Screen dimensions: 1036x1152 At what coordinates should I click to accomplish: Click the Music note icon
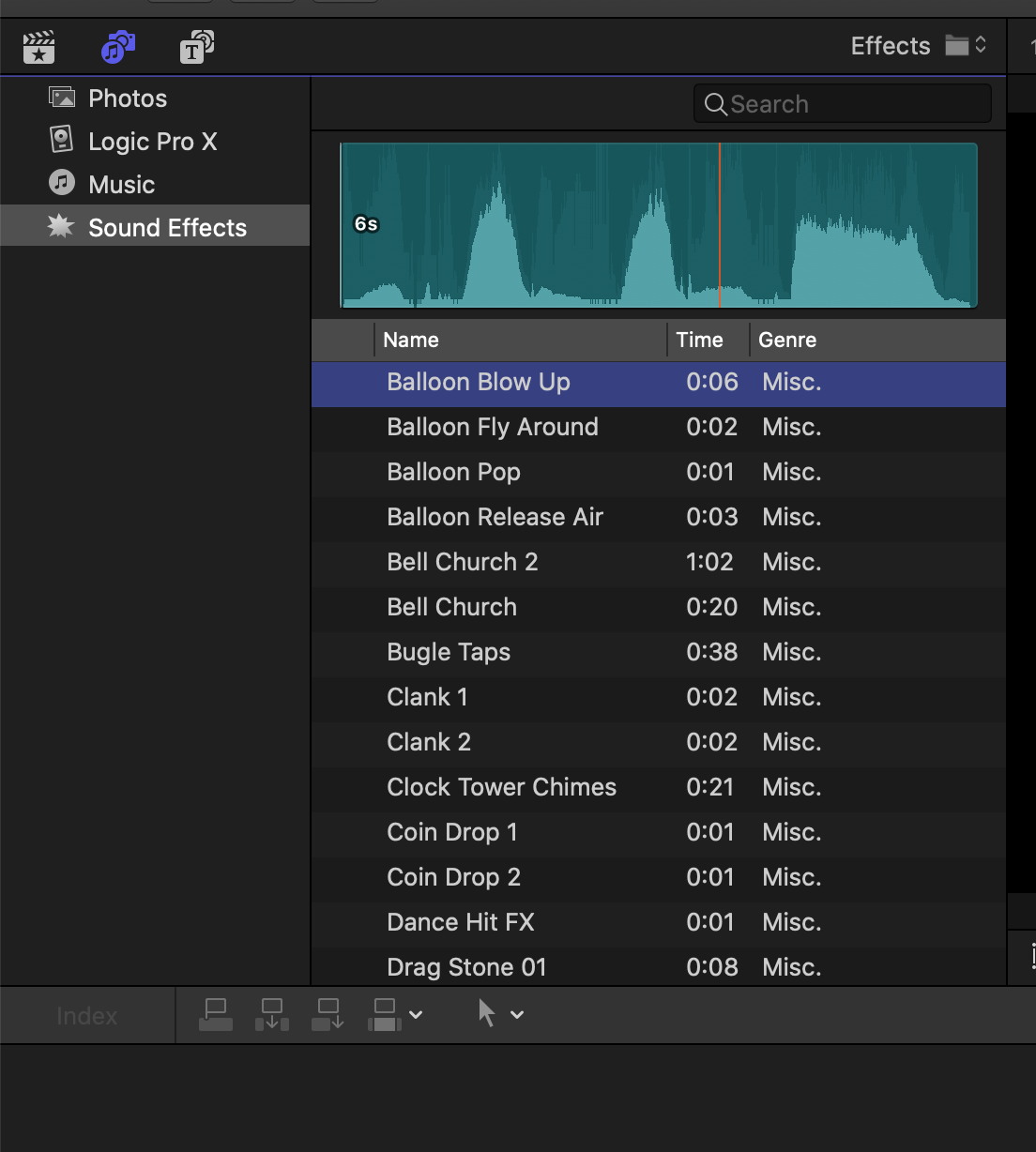(x=62, y=182)
